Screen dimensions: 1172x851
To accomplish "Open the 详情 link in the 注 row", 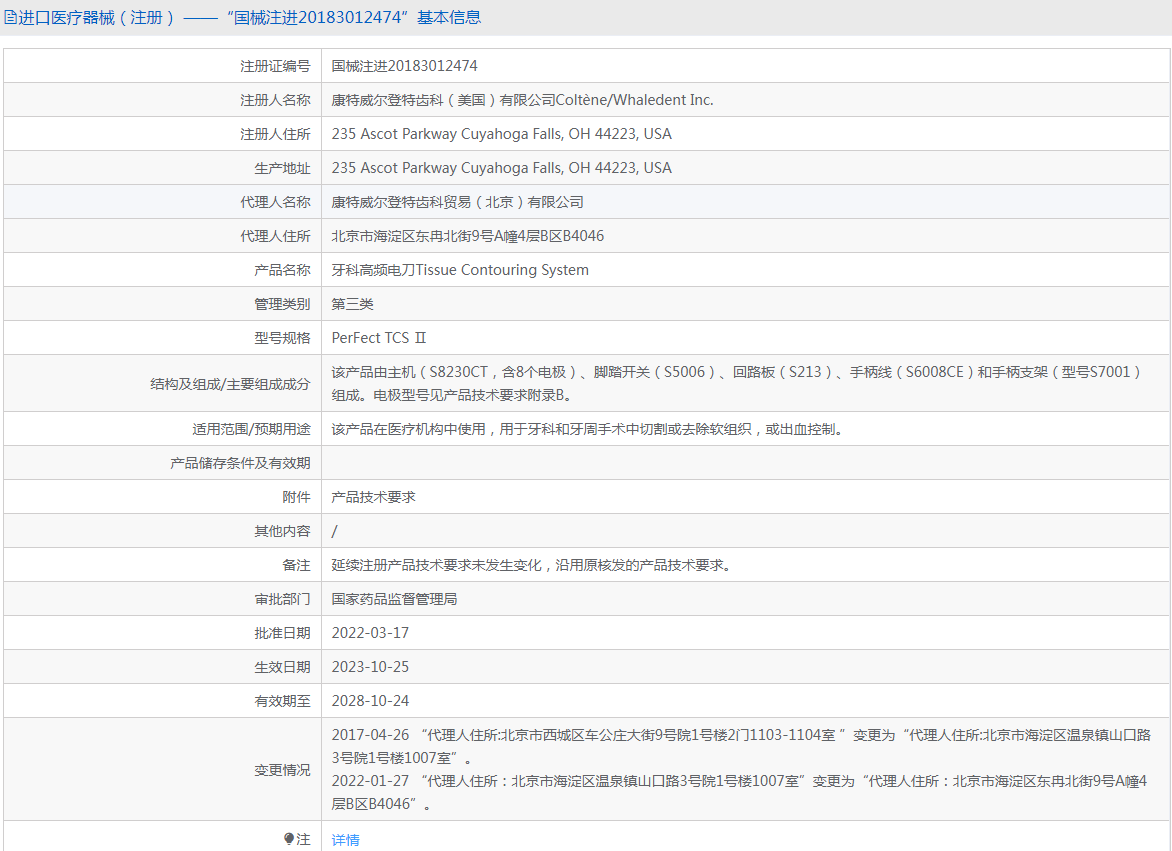I will (x=345, y=840).
